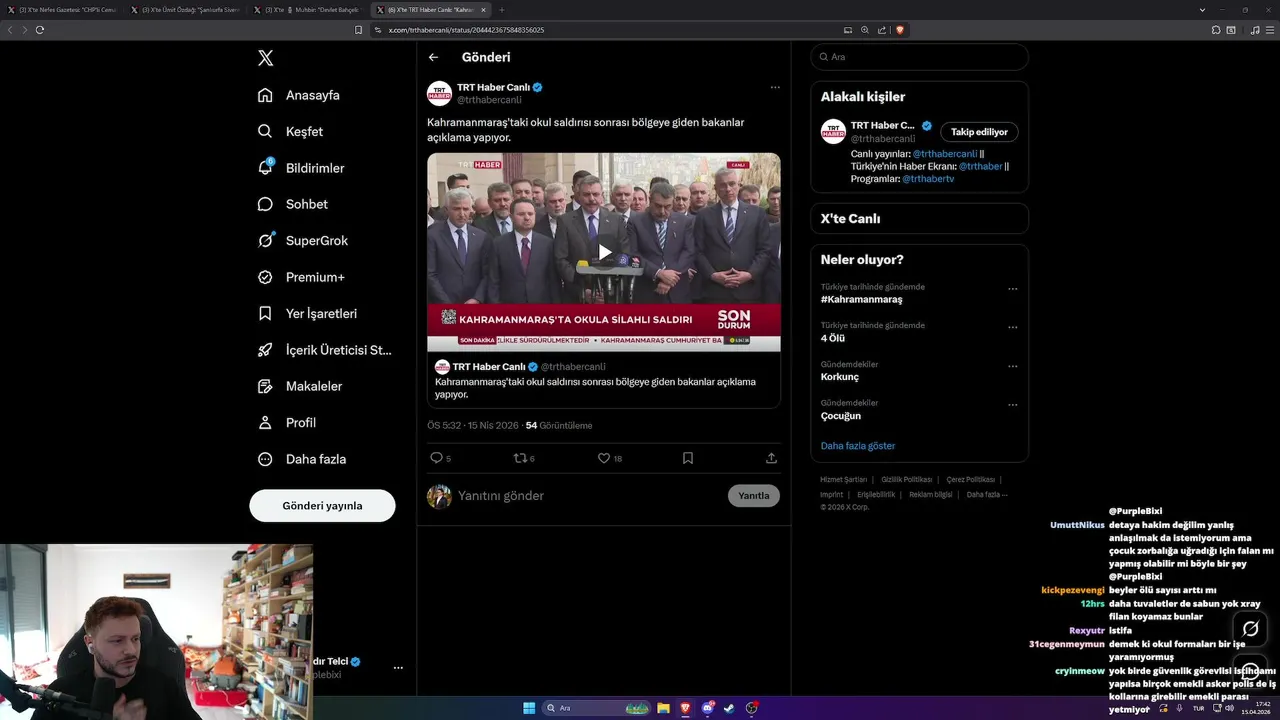Open Profil page
Viewport: 1280px width, 720px height.
287,422
